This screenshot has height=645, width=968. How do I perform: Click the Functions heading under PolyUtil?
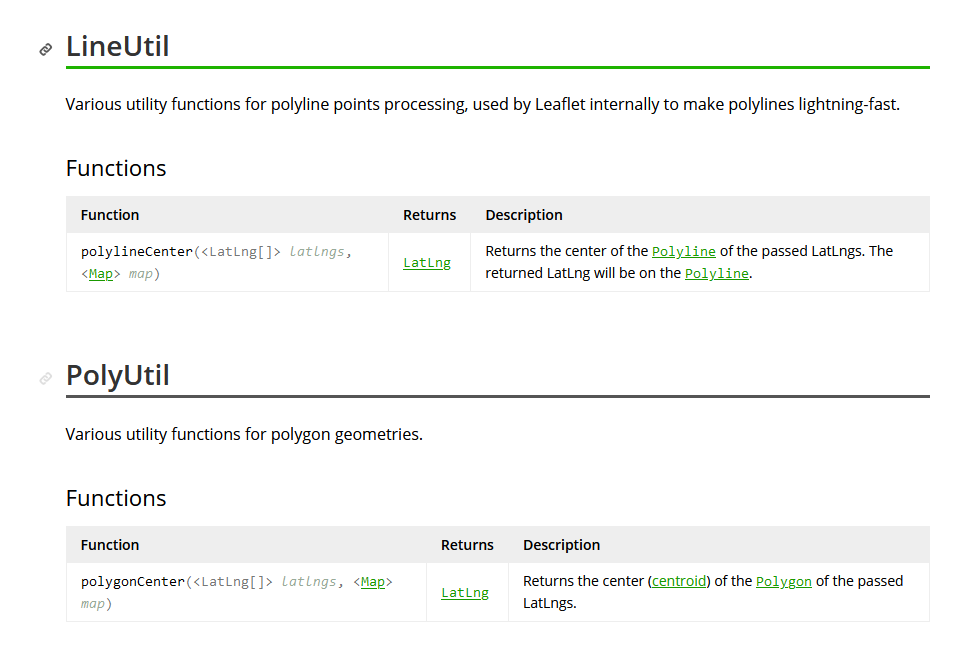[x=116, y=499]
